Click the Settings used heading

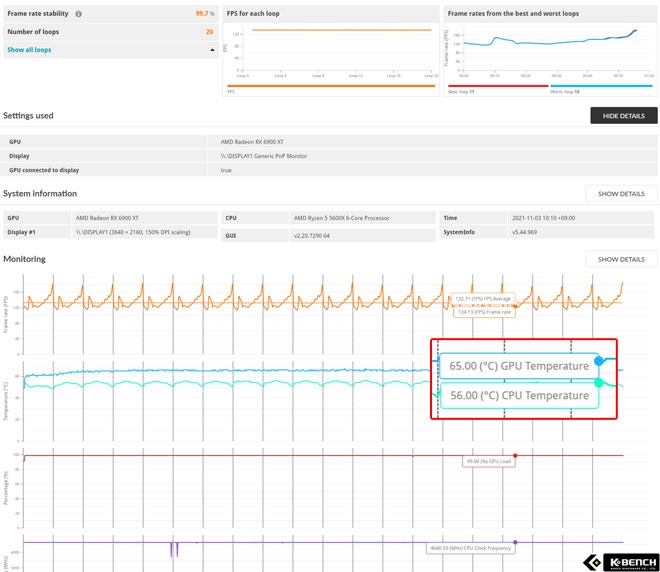point(28,115)
